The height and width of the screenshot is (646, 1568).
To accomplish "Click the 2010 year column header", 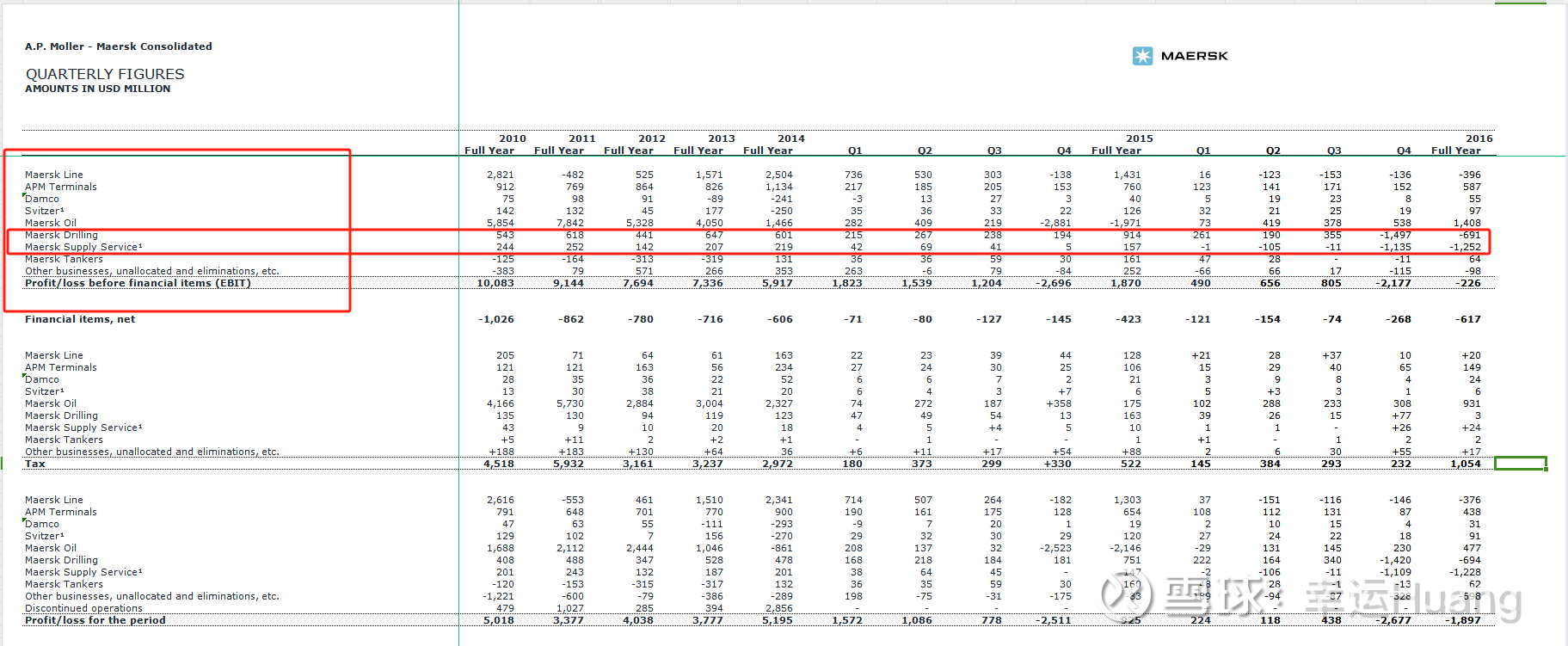I will pos(512,138).
